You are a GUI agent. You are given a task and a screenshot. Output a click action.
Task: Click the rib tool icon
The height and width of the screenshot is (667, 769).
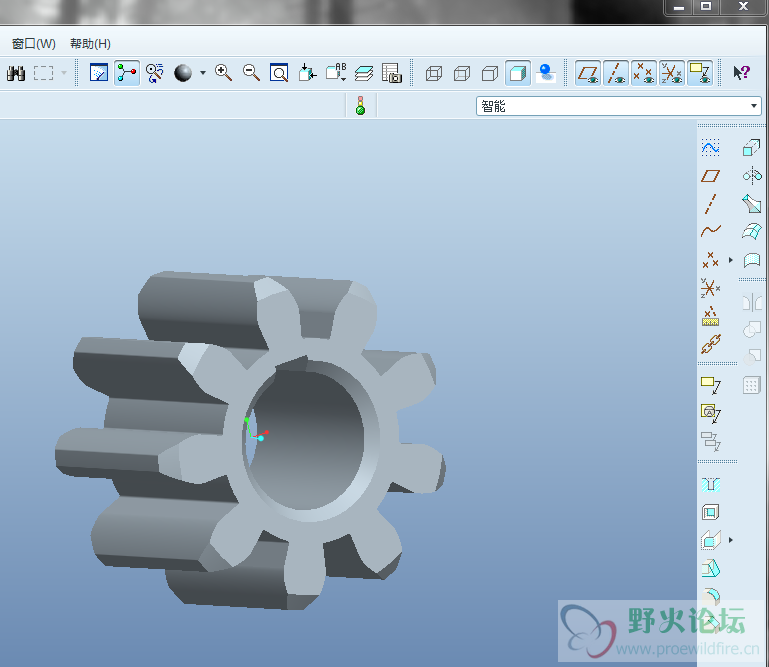pyautogui.click(x=710, y=540)
